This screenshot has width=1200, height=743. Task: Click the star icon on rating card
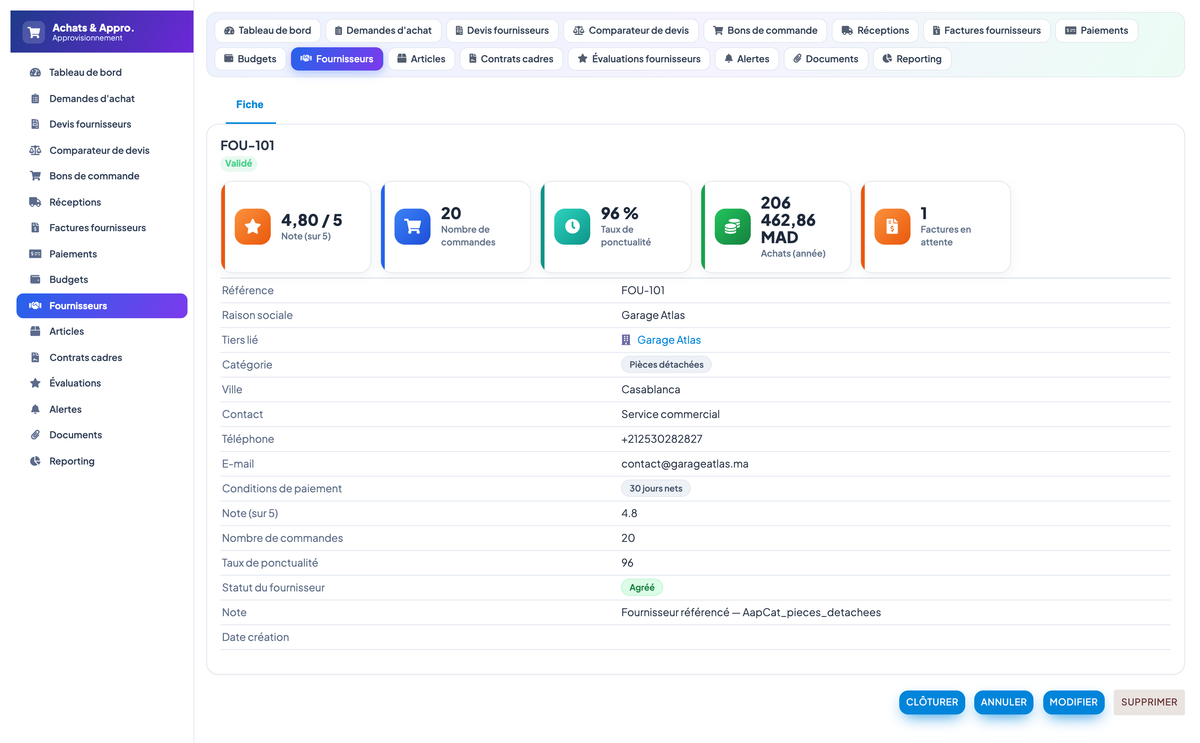point(253,227)
